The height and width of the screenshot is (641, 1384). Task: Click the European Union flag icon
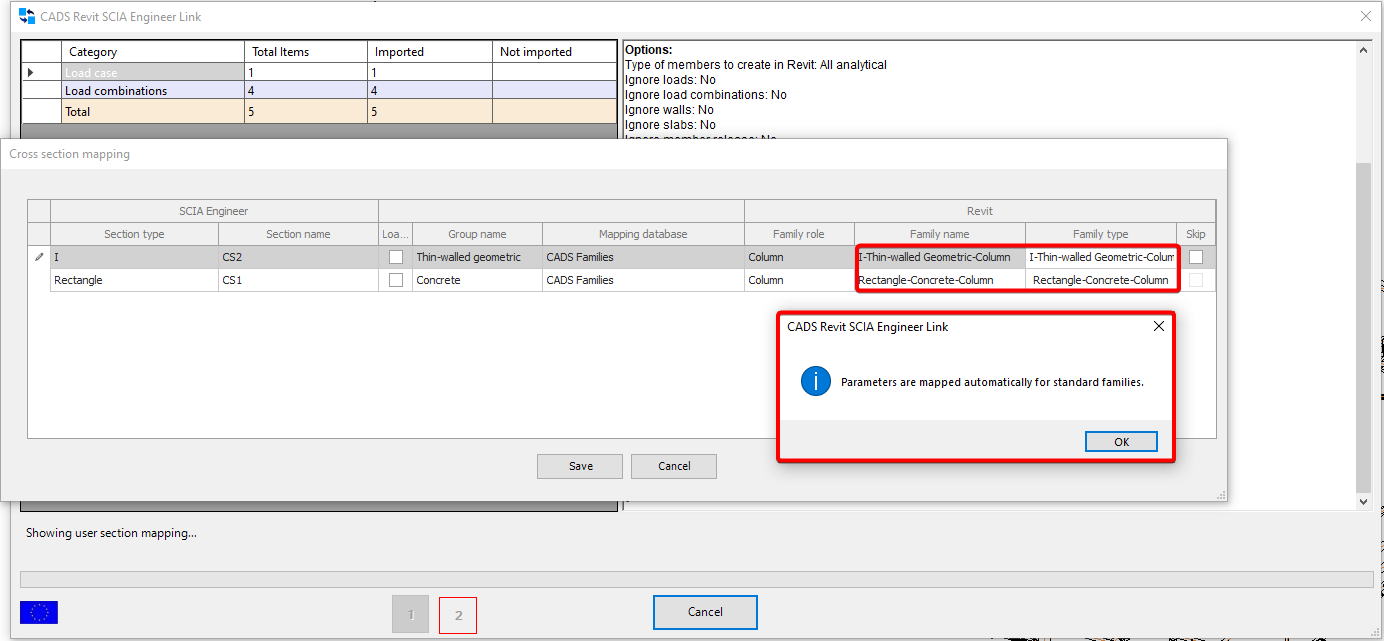pyautogui.click(x=39, y=612)
